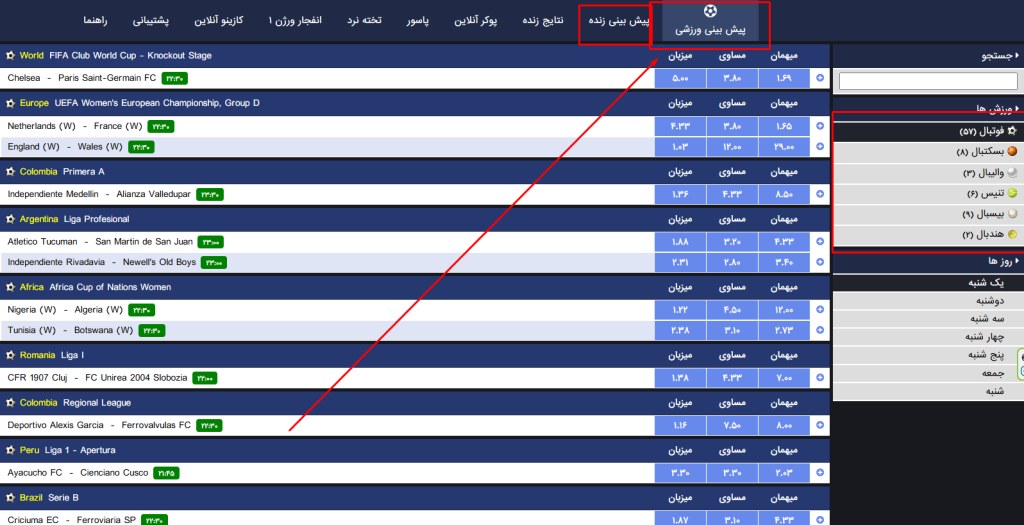1024x525 pixels.
Task: Click the green time badge beside Ayacucho FC match
Action: pos(167,473)
